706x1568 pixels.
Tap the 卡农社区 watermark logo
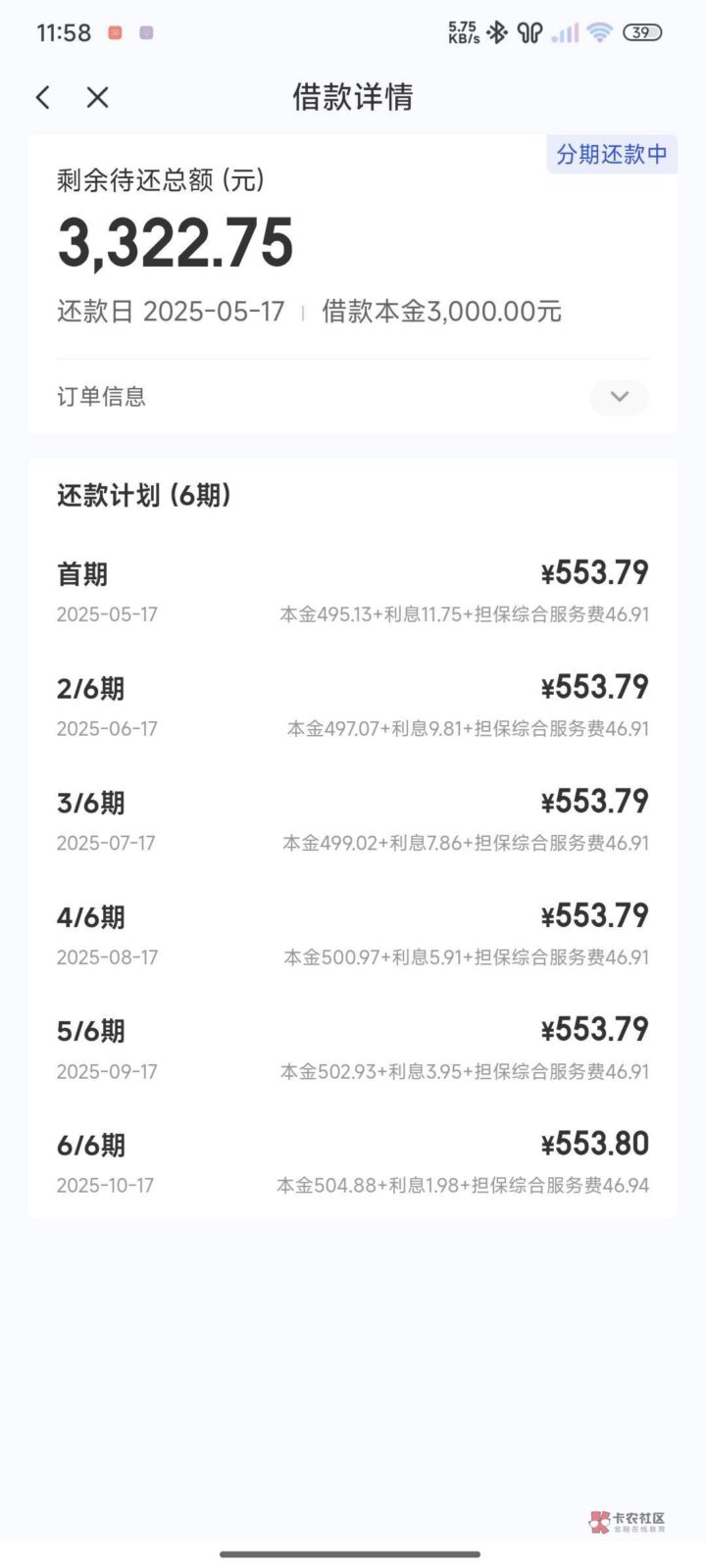628,1522
